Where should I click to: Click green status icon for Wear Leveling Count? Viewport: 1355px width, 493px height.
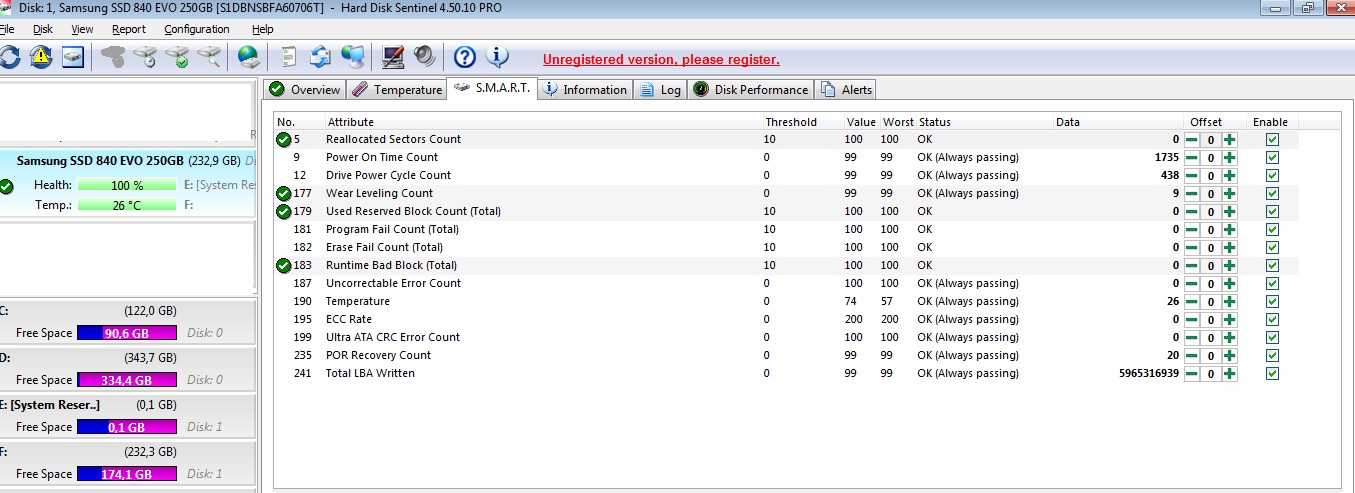pos(284,193)
